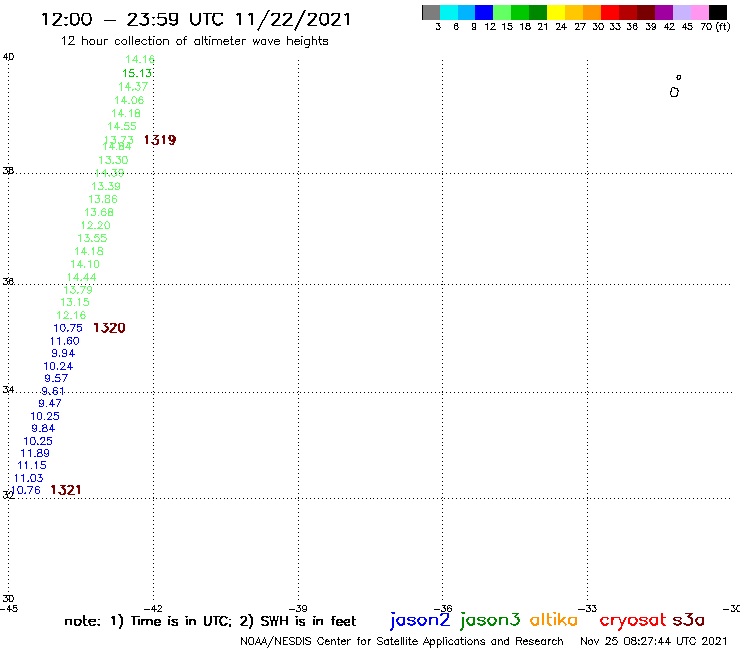Select the wave height reading 14.37
This screenshot has height=650, width=740.
coord(133,87)
